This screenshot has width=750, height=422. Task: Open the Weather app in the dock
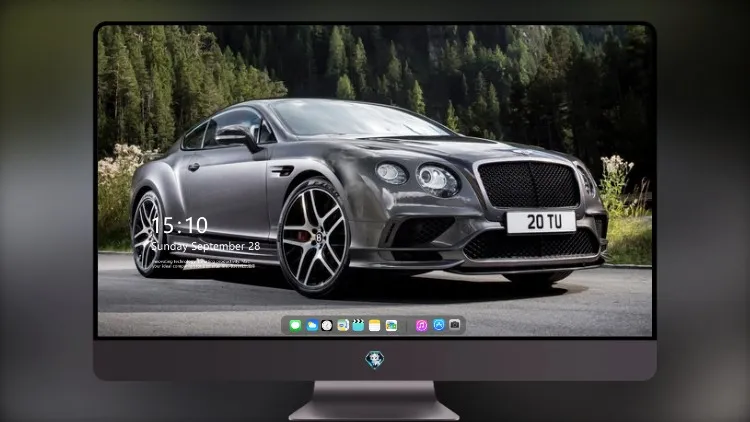[311, 326]
